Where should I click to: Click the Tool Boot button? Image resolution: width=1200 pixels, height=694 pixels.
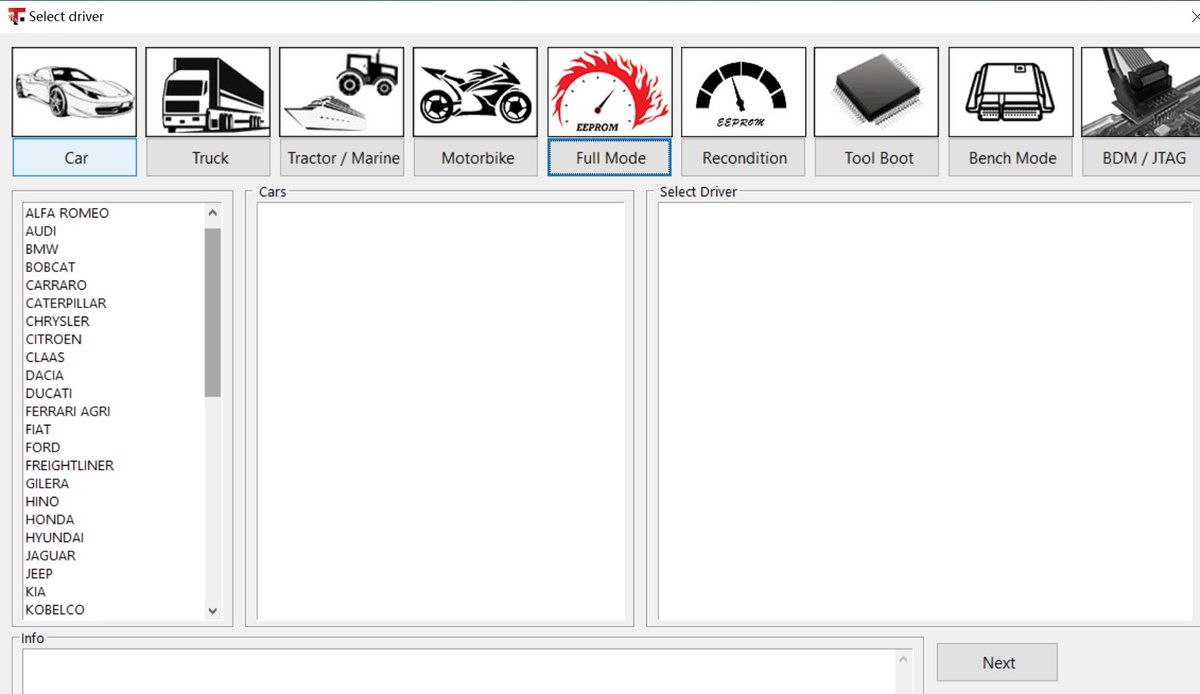(x=878, y=158)
